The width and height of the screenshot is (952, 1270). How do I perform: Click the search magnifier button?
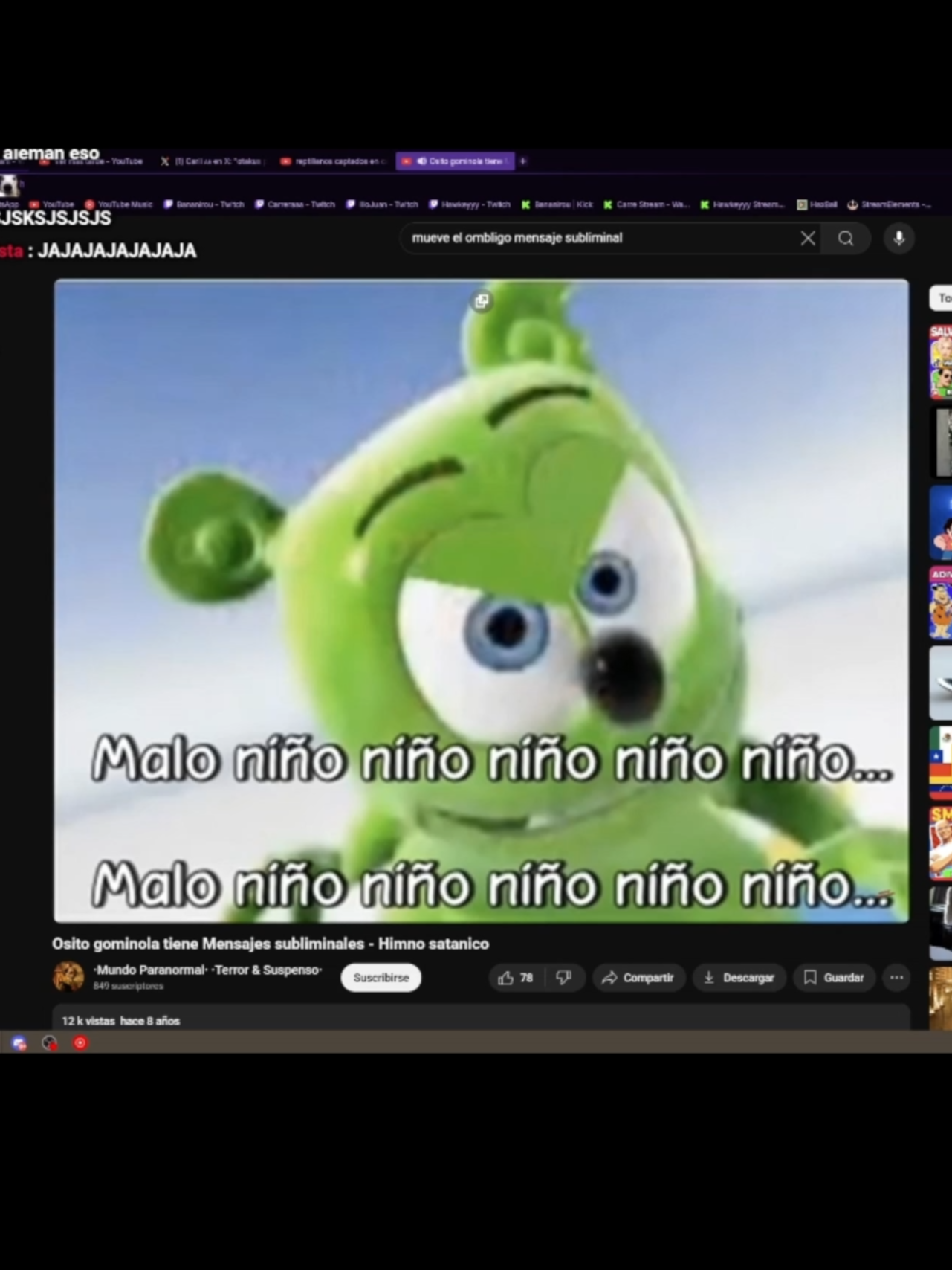click(846, 238)
